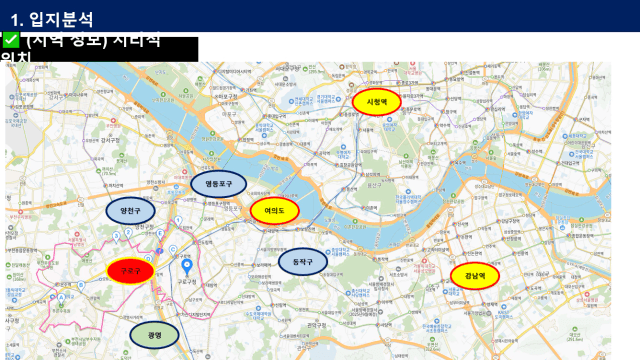640x360 pixels.
Task: Select the blue 동작구 oval
Action: pyautogui.click(x=302, y=261)
